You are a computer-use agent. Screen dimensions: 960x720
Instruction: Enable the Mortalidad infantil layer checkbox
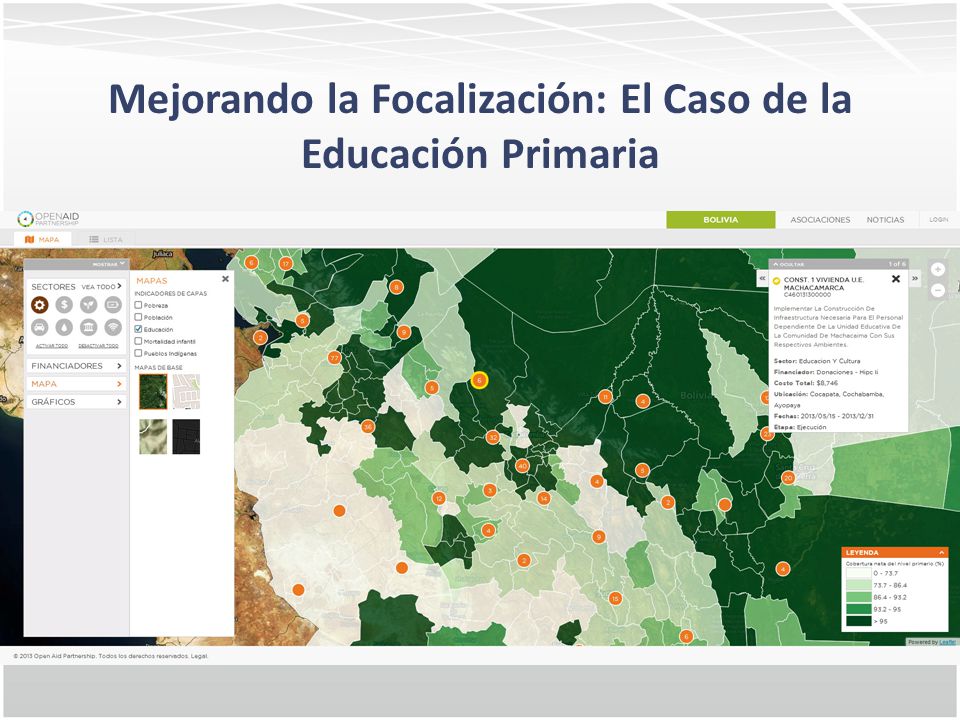coord(138,341)
